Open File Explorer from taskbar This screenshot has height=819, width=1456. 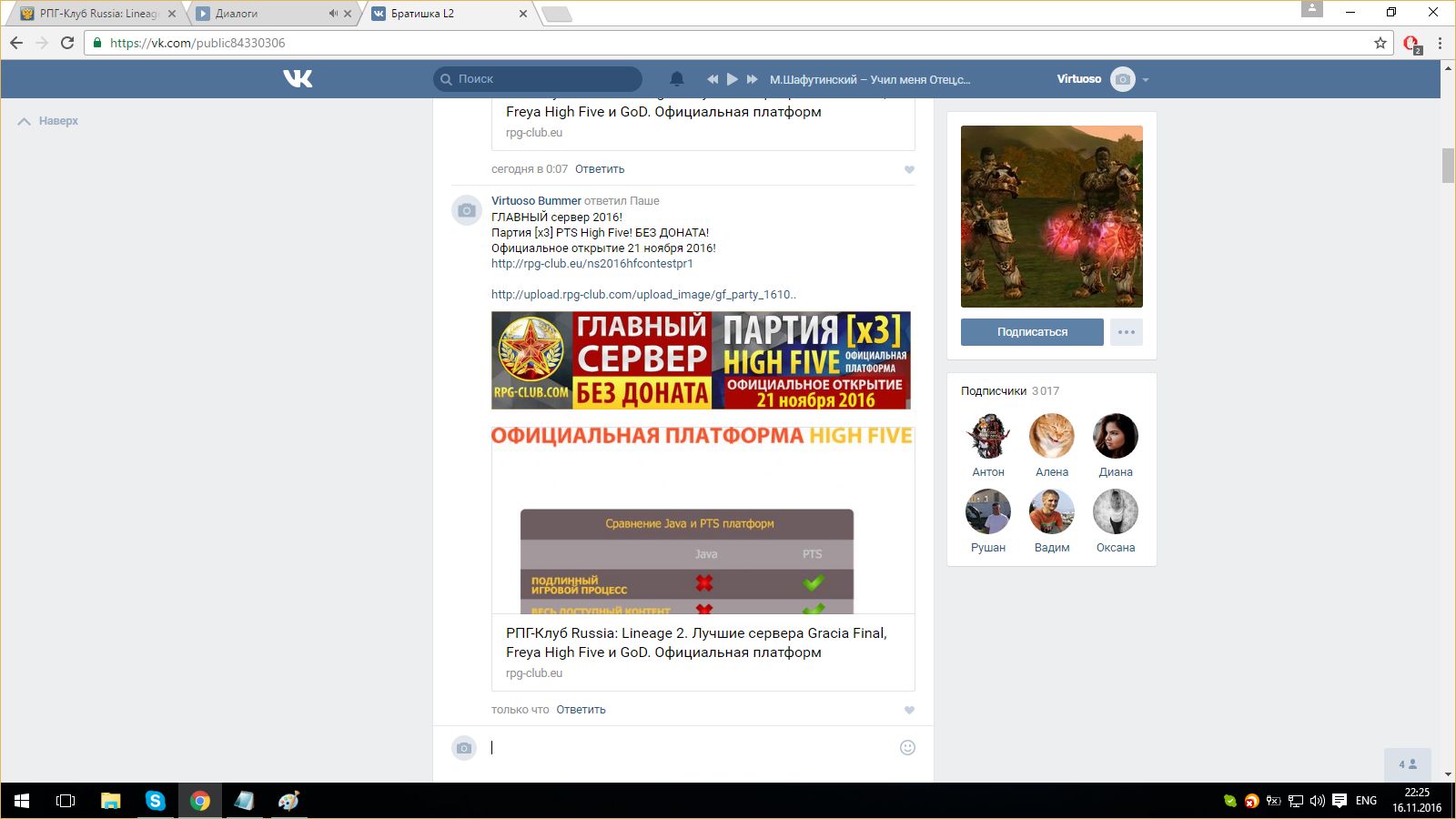pos(110,801)
